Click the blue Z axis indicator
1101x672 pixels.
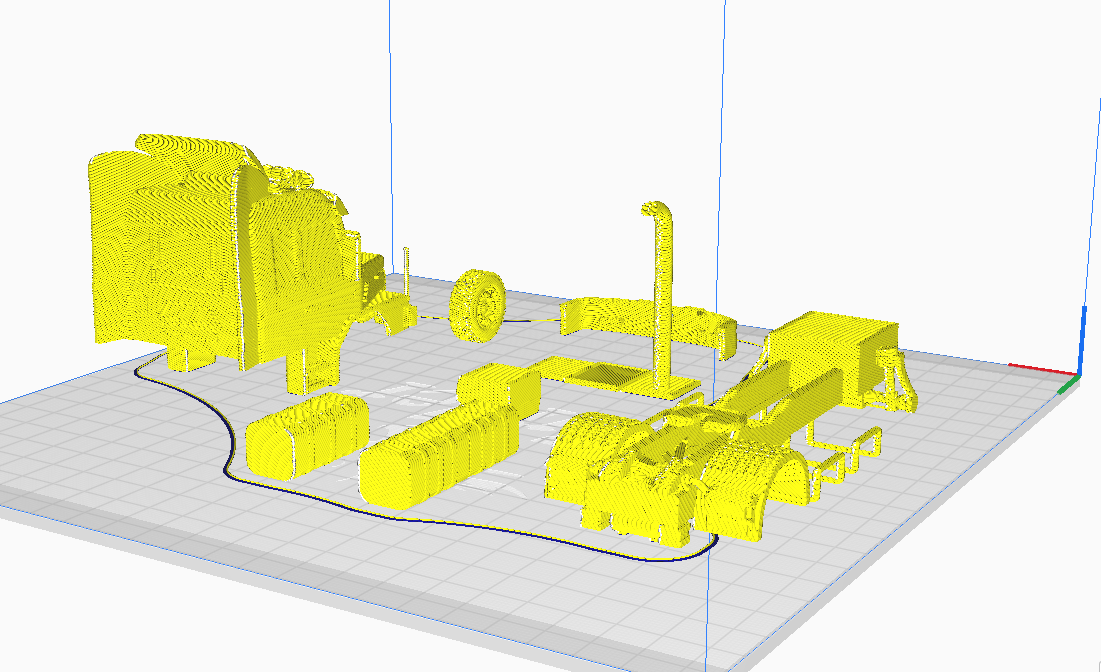click(x=1085, y=335)
